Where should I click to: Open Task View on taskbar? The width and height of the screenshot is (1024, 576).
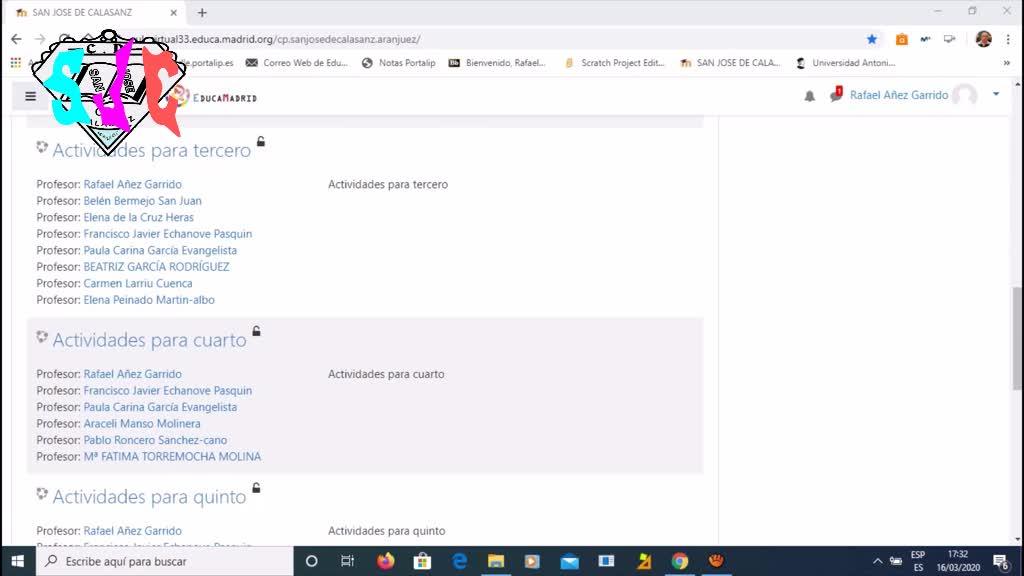pyautogui.click(x=347, y=561)
